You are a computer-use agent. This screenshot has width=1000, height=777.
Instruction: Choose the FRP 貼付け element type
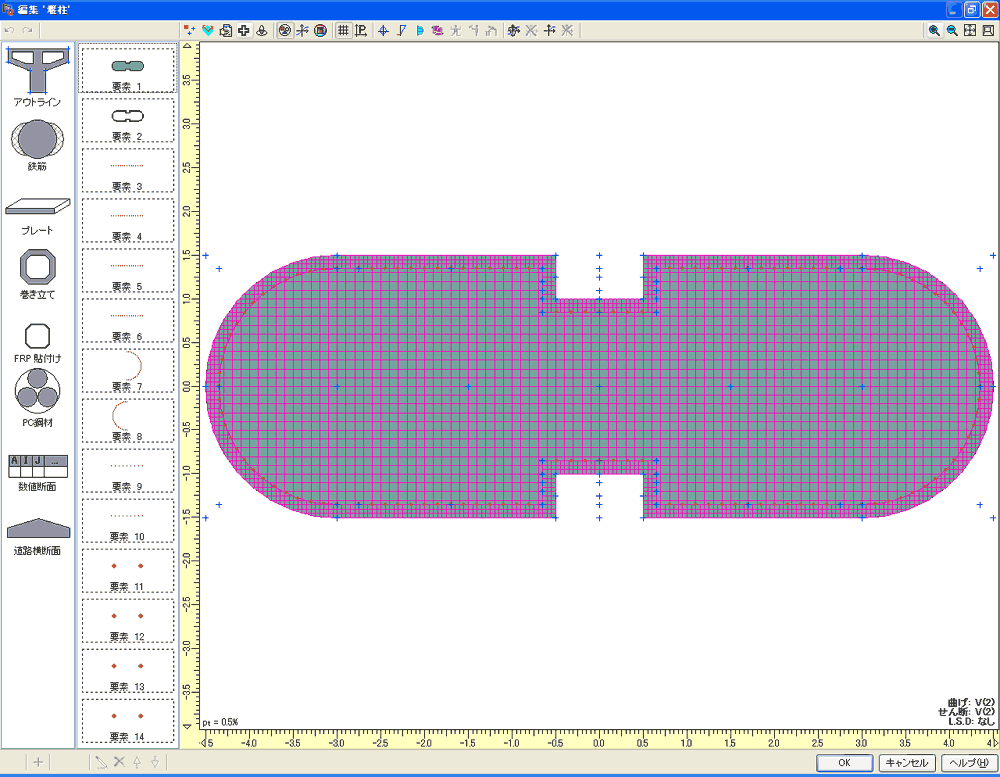(38, 343)
